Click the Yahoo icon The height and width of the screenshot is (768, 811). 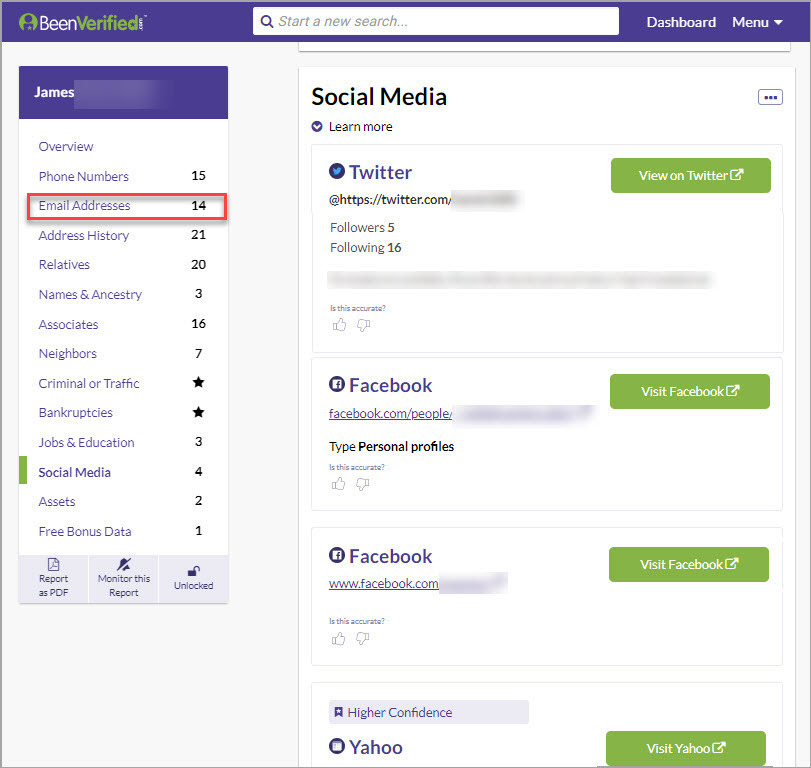[337, 746]
